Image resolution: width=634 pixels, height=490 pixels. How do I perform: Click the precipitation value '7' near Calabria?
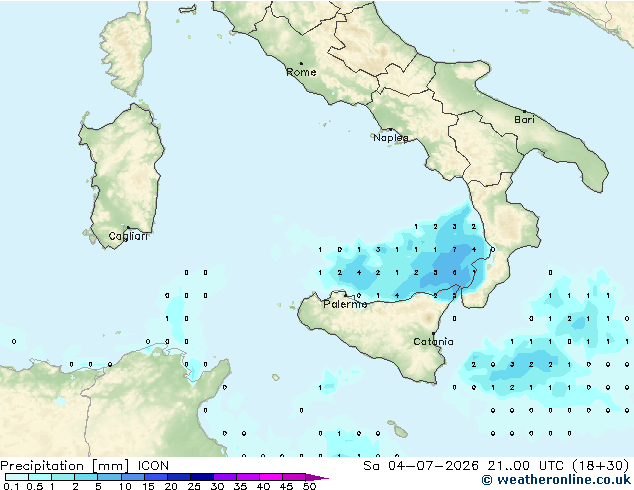click(x=454, y=250)
